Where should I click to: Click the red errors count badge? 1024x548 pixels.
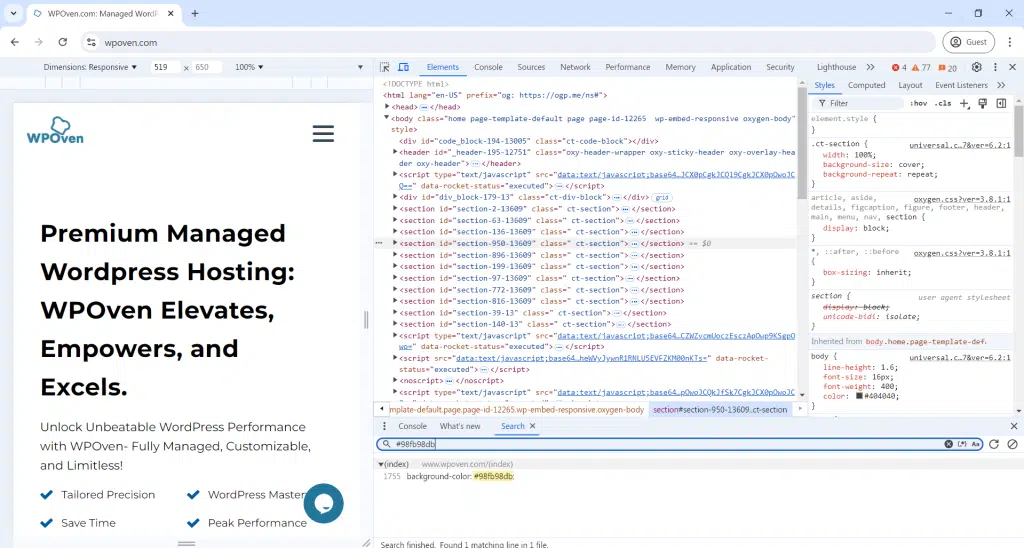tap(899, 67)
